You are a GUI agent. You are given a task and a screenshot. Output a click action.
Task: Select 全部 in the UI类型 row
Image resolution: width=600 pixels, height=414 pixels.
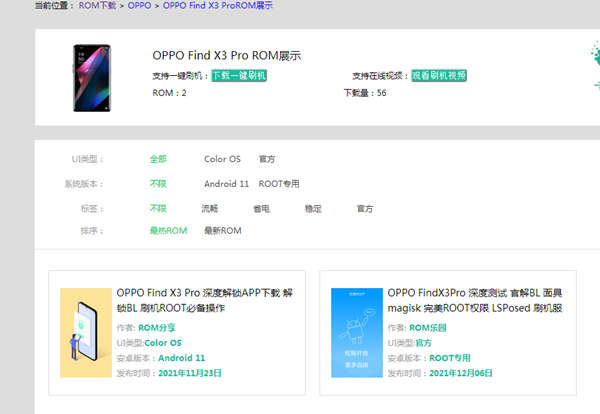pos(158,159)
